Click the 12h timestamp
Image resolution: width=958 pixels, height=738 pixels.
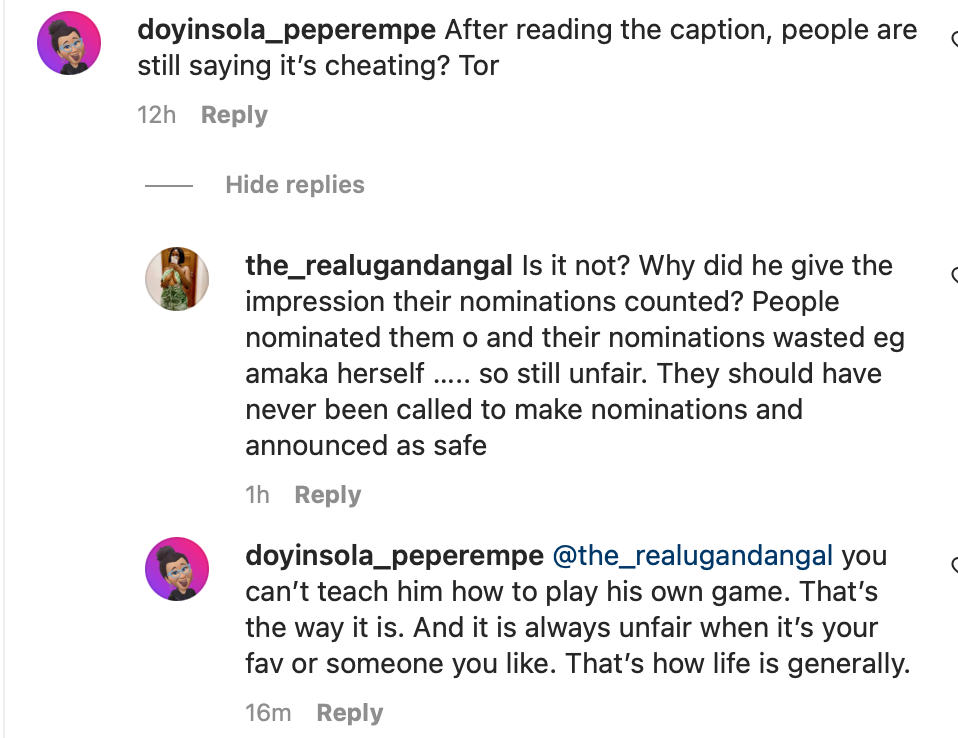(156, 115)
